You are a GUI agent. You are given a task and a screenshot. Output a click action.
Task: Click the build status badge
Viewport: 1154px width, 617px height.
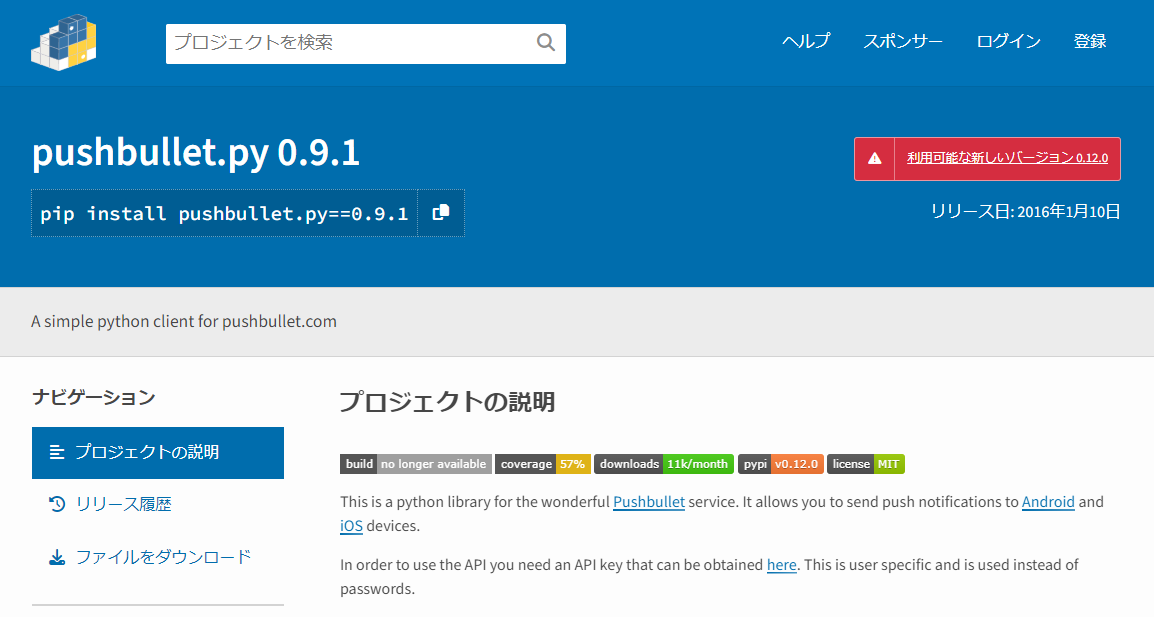pyautogui.click(x=415, y=464)
